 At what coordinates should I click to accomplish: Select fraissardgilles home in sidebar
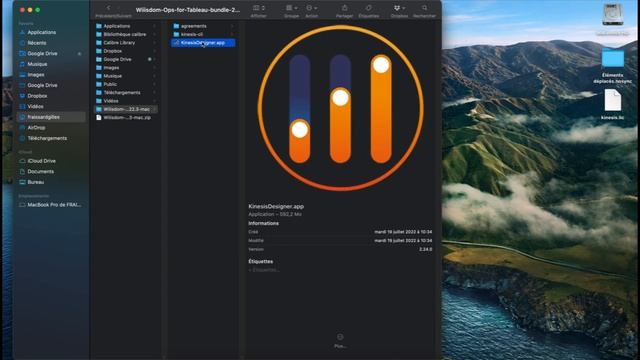point(51,117)
